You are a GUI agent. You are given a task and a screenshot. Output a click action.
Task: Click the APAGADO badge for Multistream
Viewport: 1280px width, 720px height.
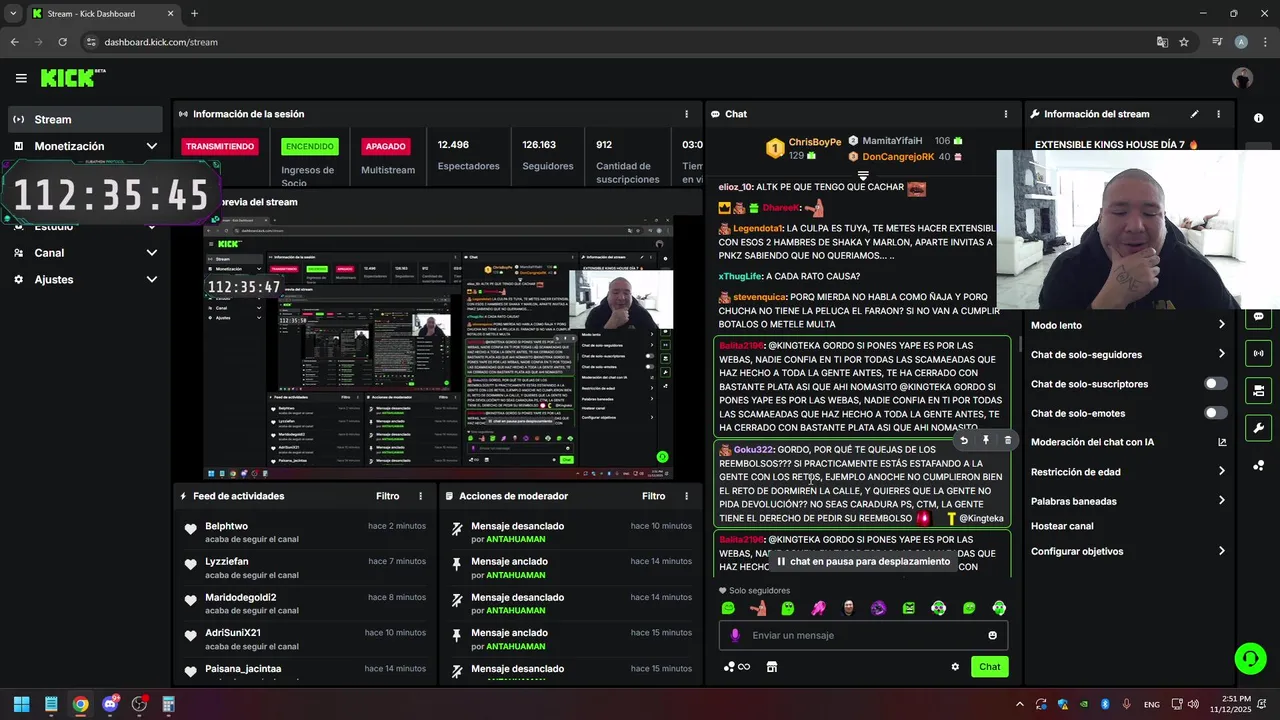(x=385, y=146)
